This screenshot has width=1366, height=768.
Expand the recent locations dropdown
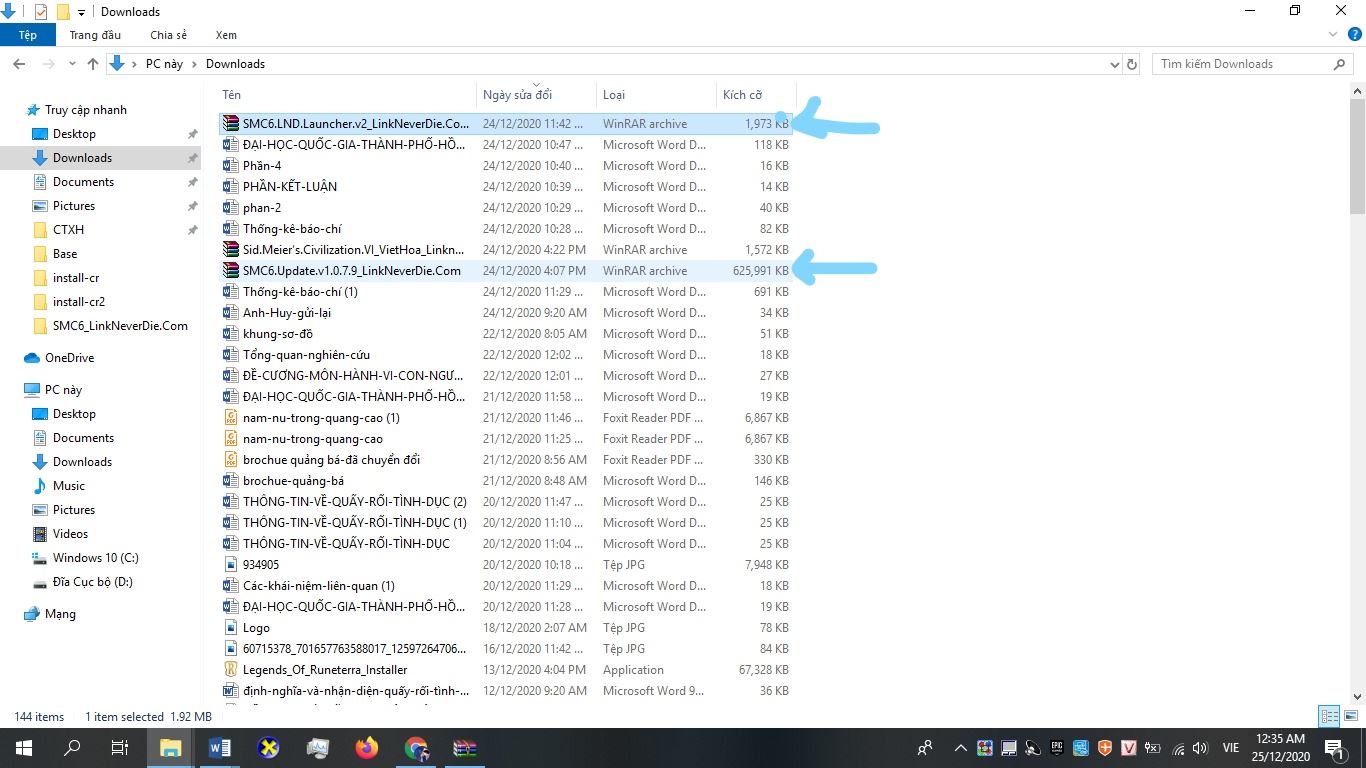(x=70, y=64)
